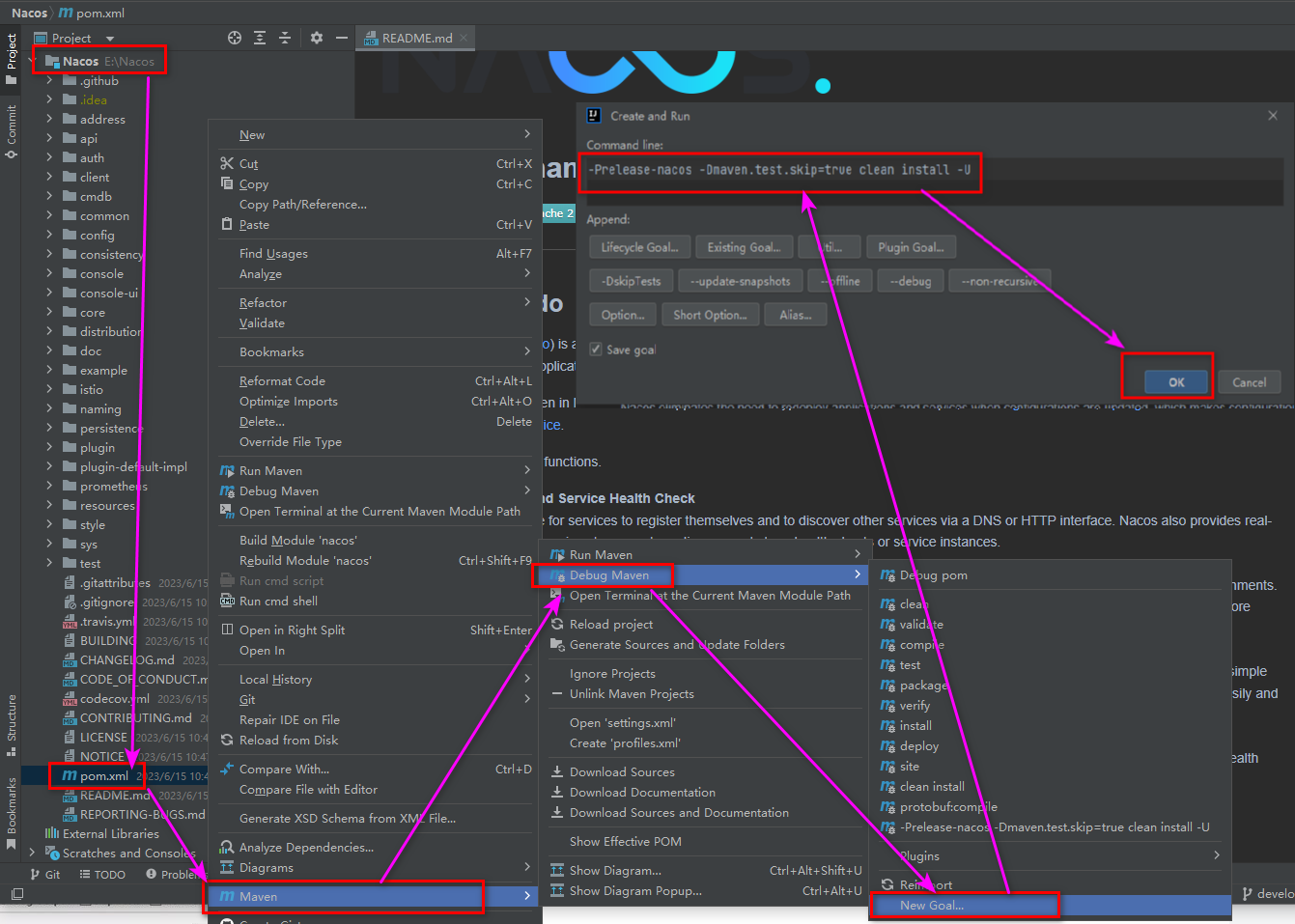1295x924 pixels.
Task: Click the tool windows quick-access icon in bottom-left corner
Action: click(16, 894)
